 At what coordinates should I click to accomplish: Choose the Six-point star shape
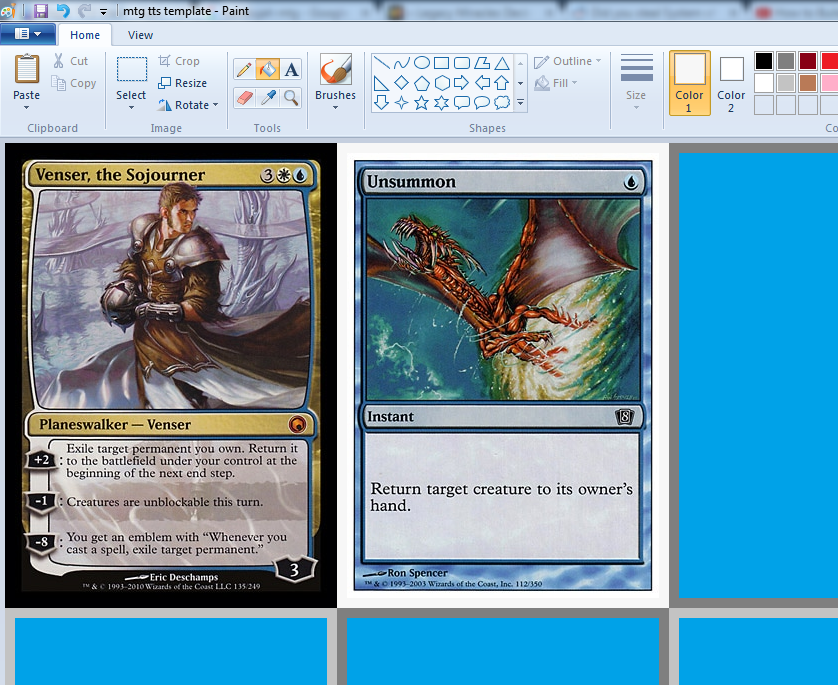pos(441,102)
